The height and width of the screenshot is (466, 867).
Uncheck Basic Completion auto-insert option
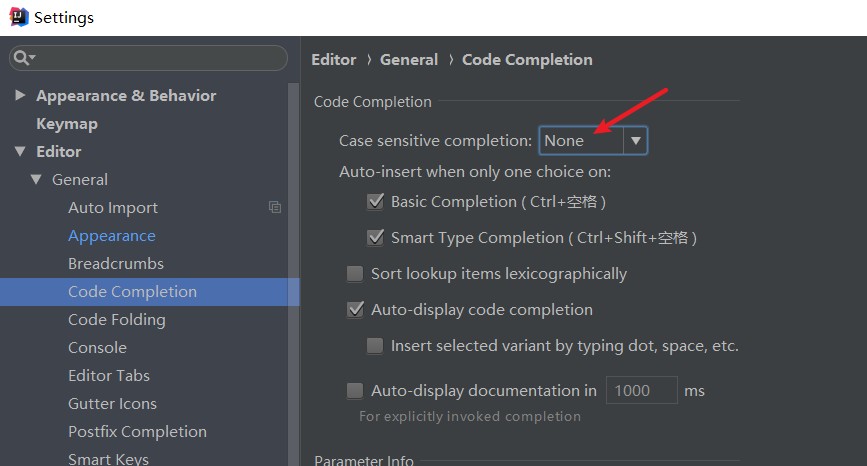coord(376,202)
